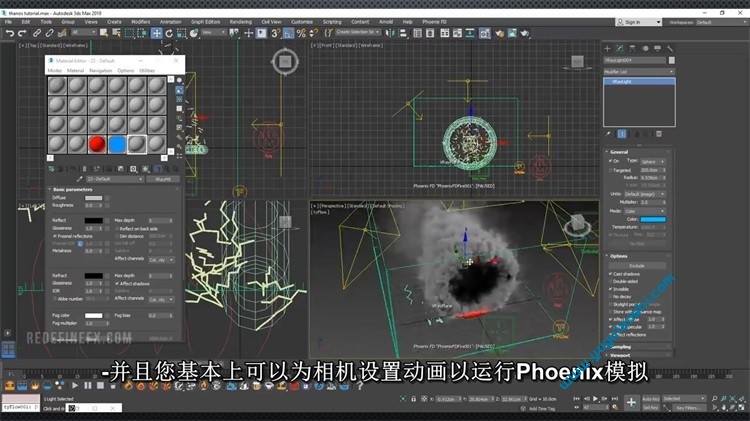Activate the Select and Move tool
Screen dimensions: 750x421
click(156, 33)
